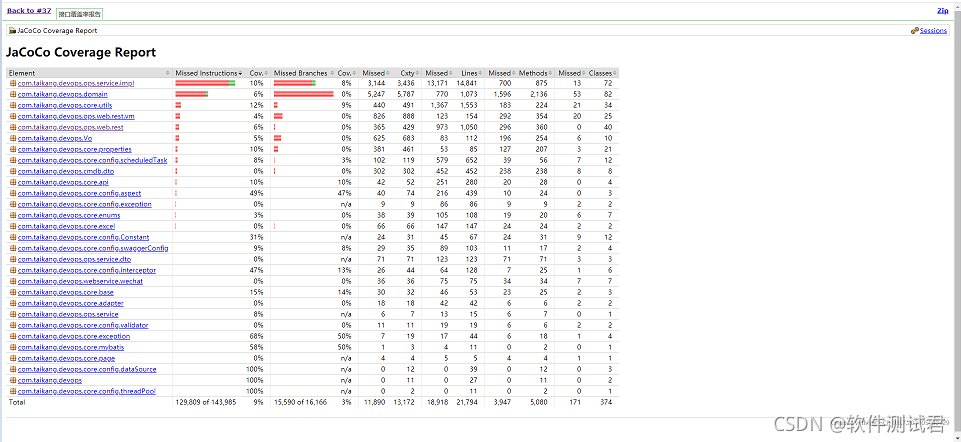The image size is (961, 442).
Task: Open com.taikang.devops.ops.service link
Action: [x=68, y=314]
